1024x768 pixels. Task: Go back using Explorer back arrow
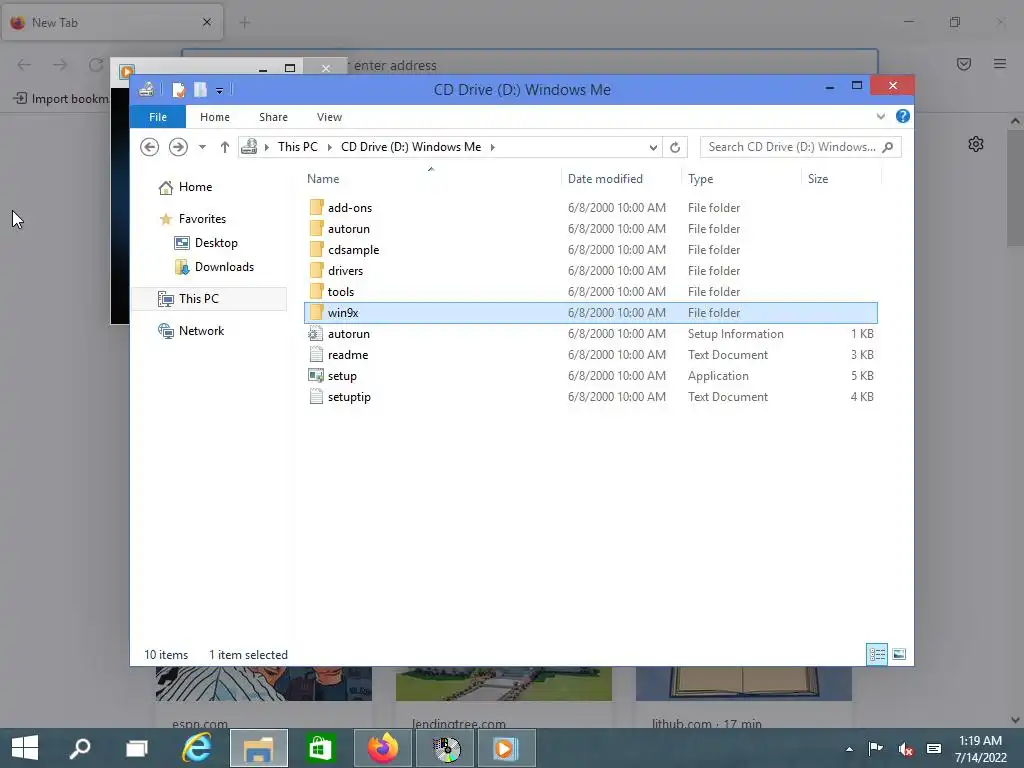click(150, 147)
